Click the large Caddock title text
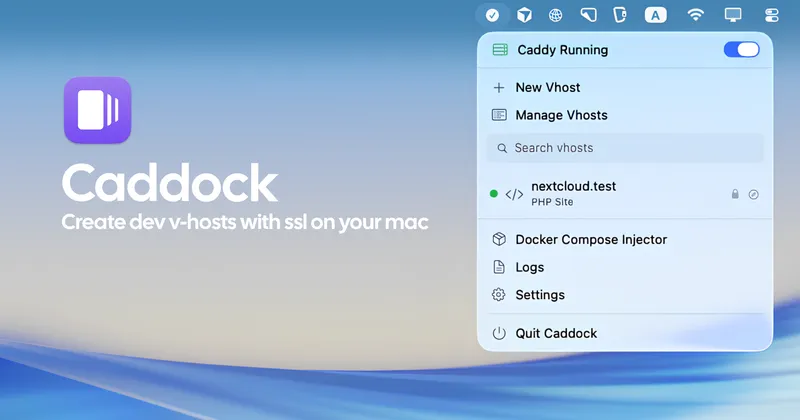This screenshot has width=800, height=420. coord(170,183)
